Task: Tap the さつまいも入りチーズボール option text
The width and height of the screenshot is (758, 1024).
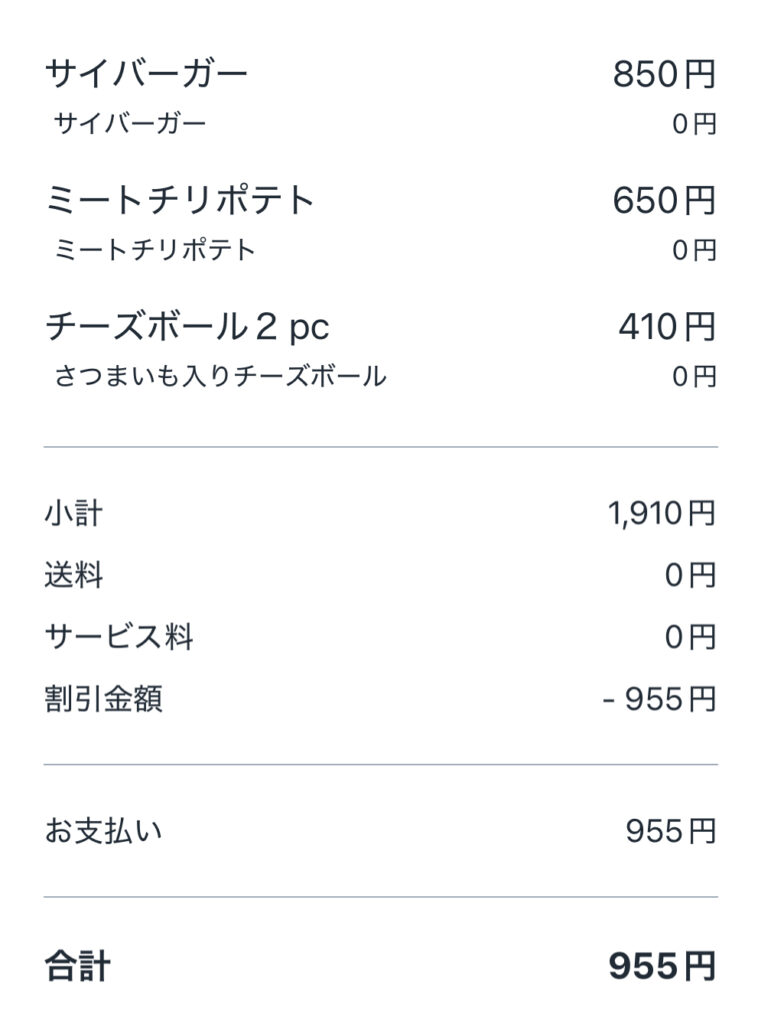Action: click(x=220, y=377)
